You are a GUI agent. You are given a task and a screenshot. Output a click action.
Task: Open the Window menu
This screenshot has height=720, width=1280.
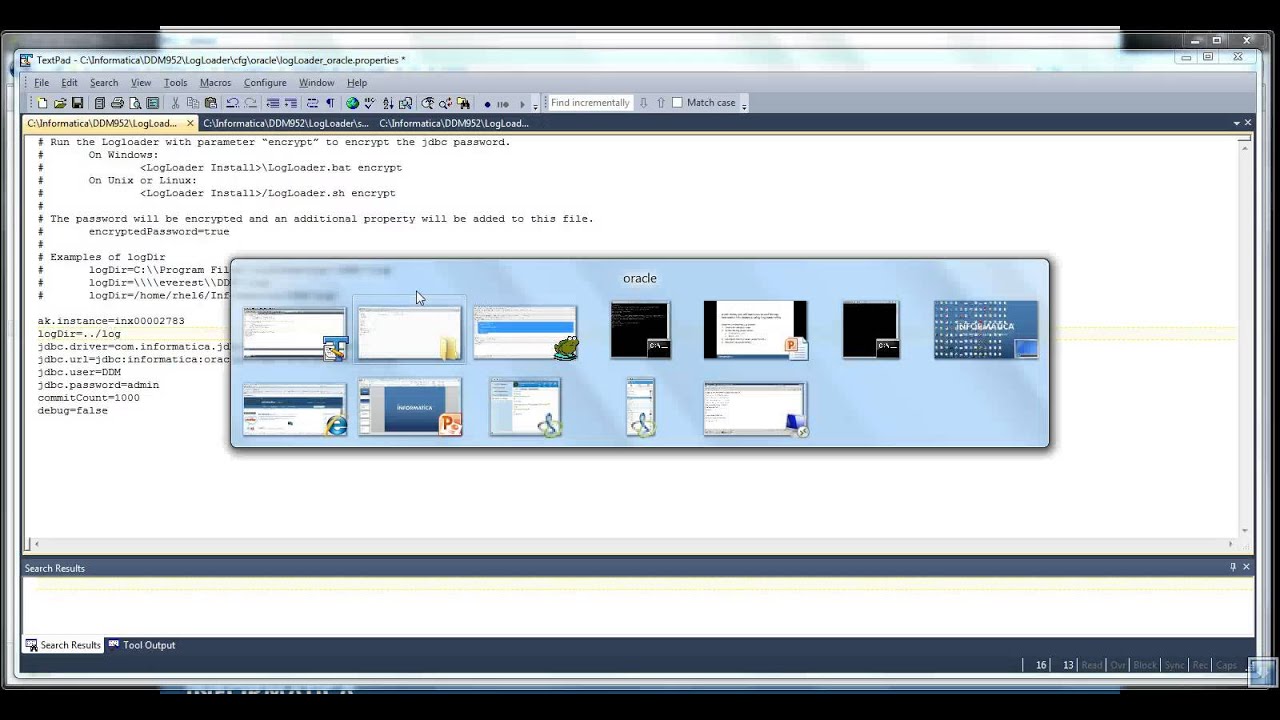(x=316, y=83)
